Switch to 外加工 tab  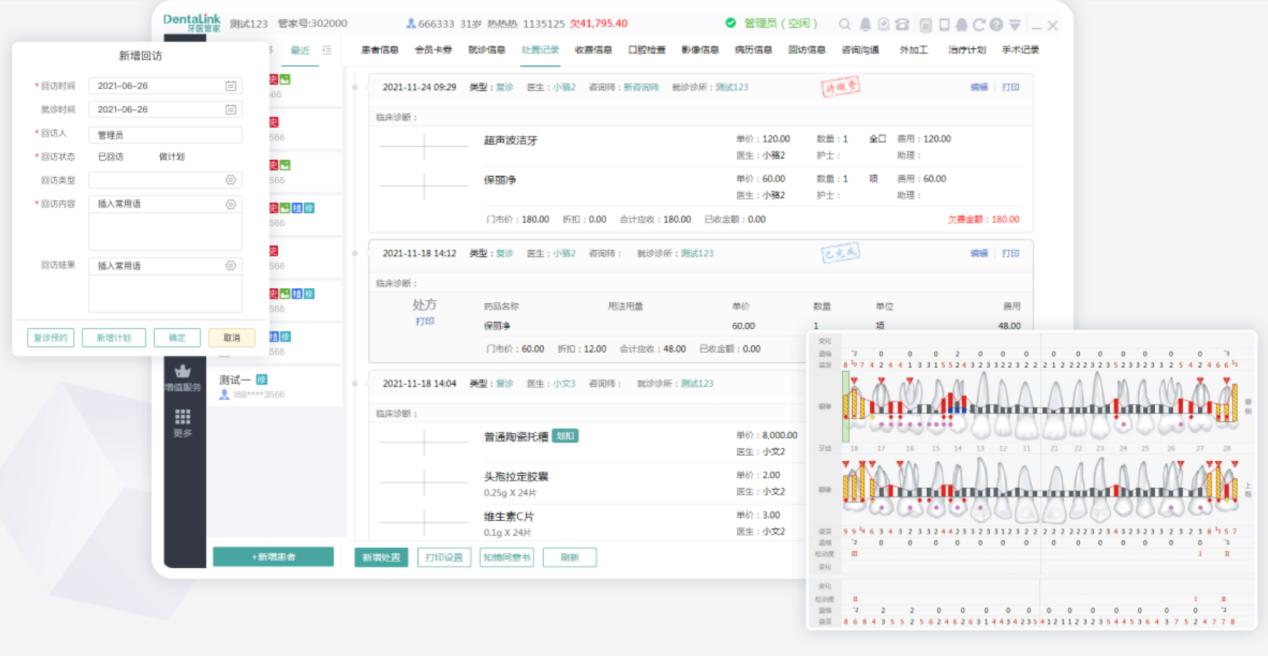(914, 50)
